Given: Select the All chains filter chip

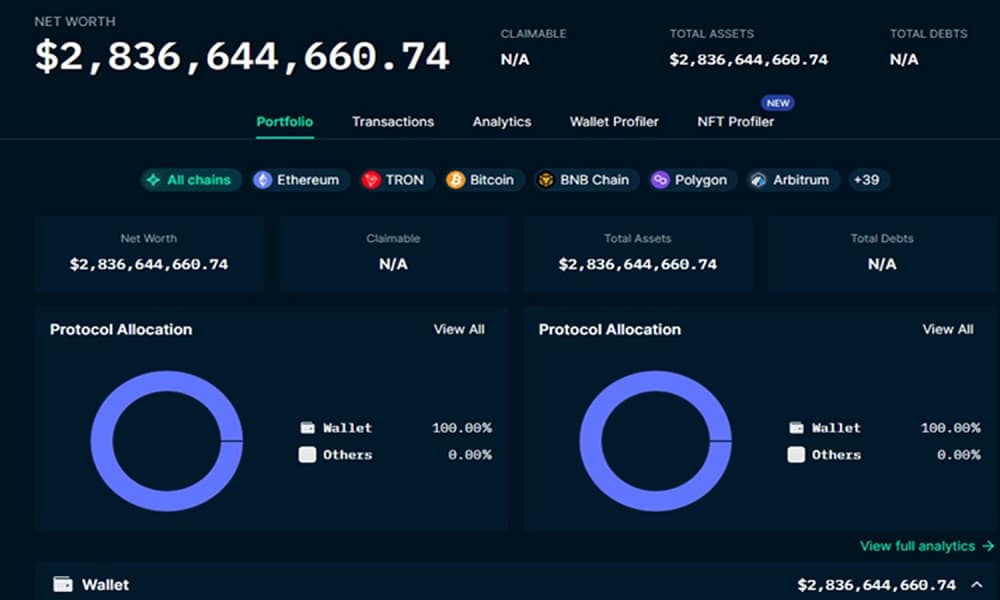Looking at the screenshot, I should click(x=190, y=180).
